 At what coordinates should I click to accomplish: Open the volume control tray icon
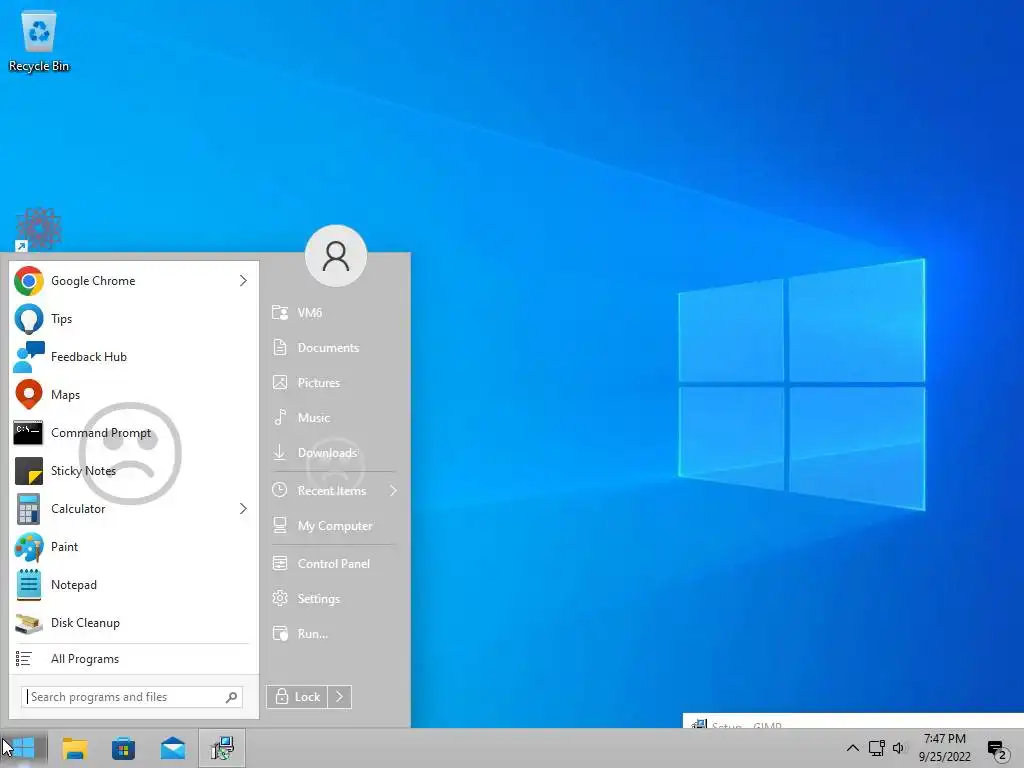coord(899,748)
